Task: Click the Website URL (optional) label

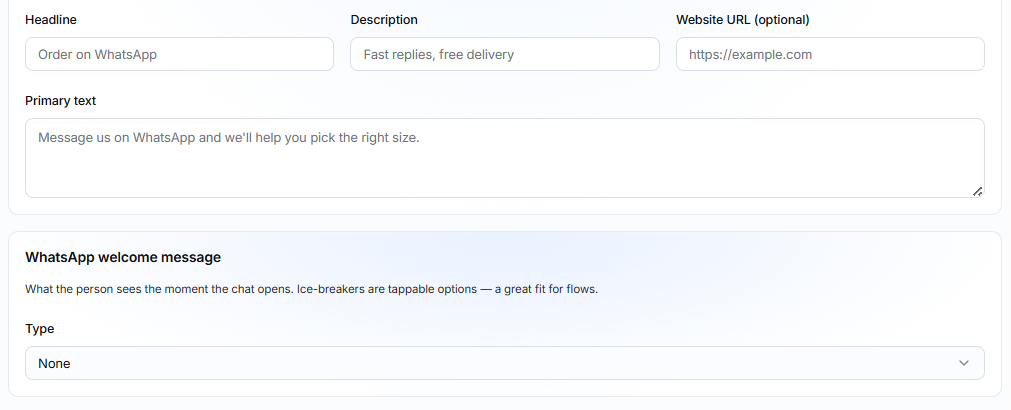Action: pos(743,20)
